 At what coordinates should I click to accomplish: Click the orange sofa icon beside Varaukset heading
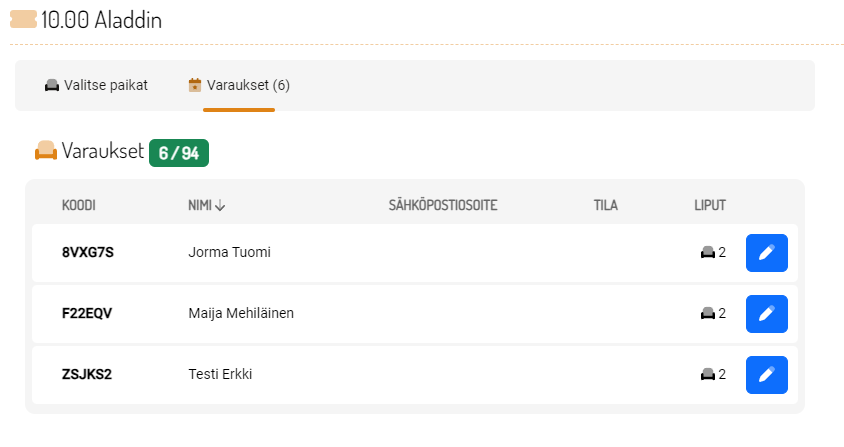pyautogui.click(x=46, y=152)
